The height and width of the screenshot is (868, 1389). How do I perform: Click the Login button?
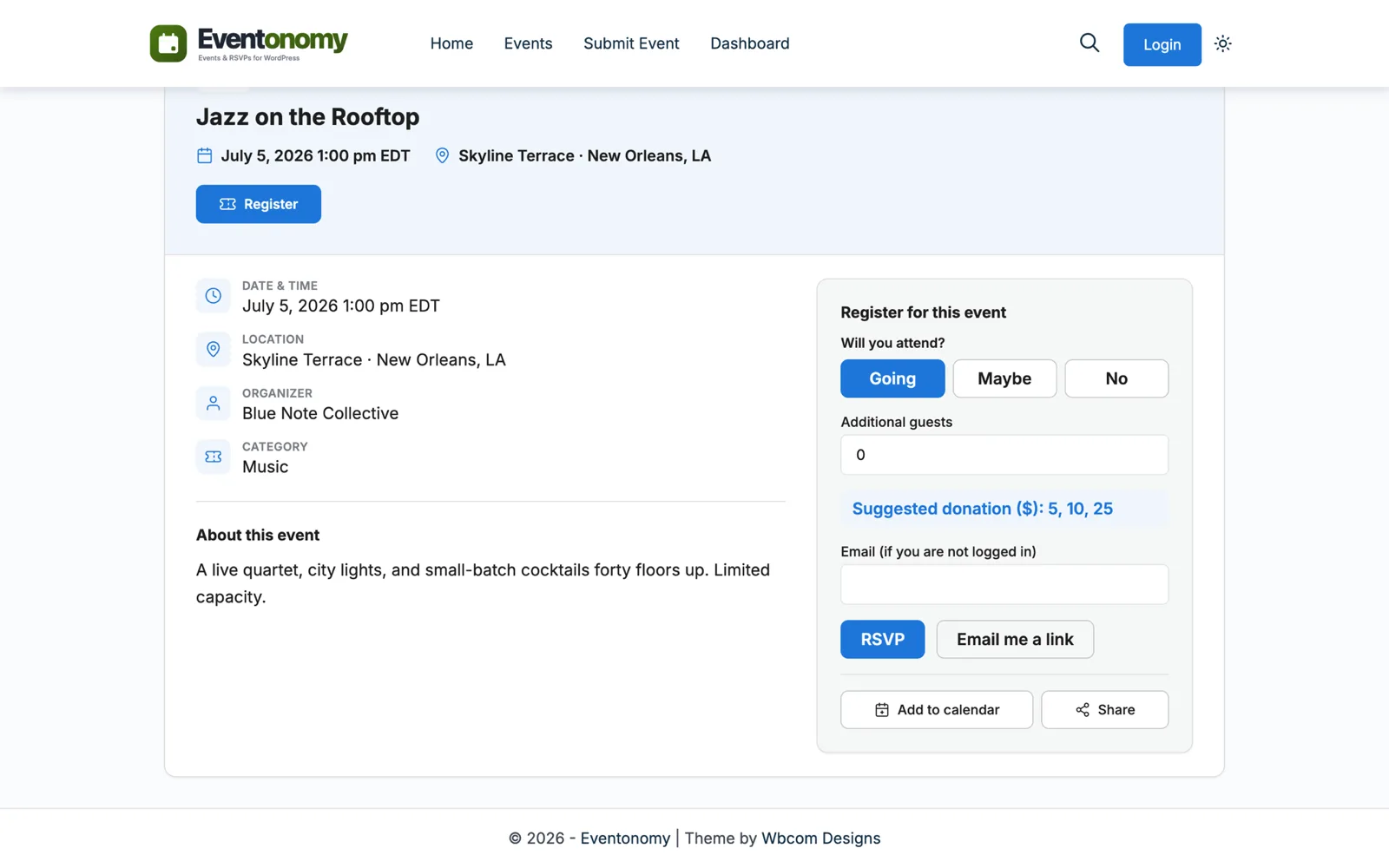click(x=1162, y=44)
